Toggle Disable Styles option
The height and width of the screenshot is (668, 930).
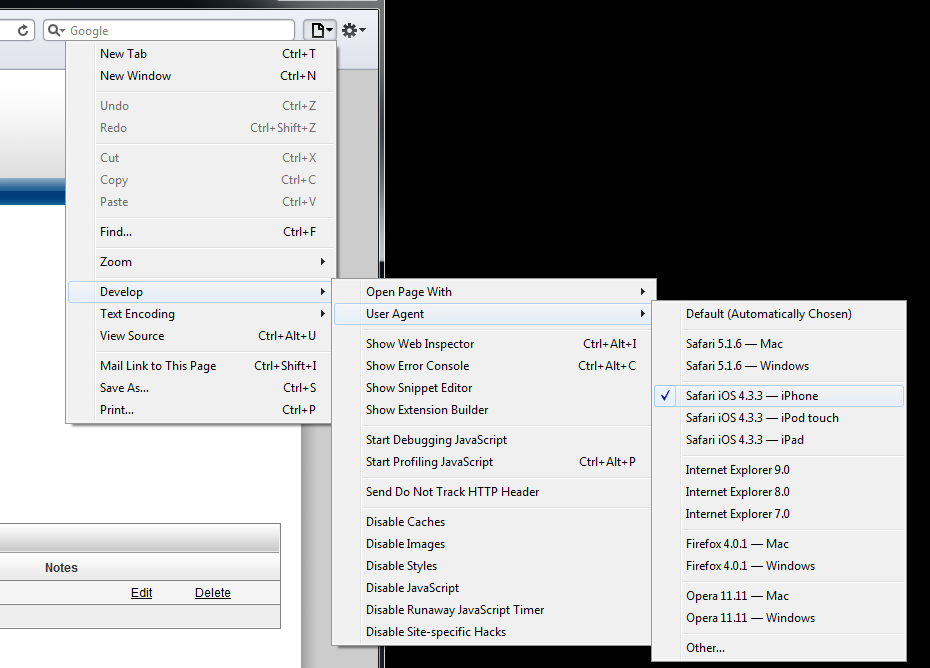click(493, 566)
